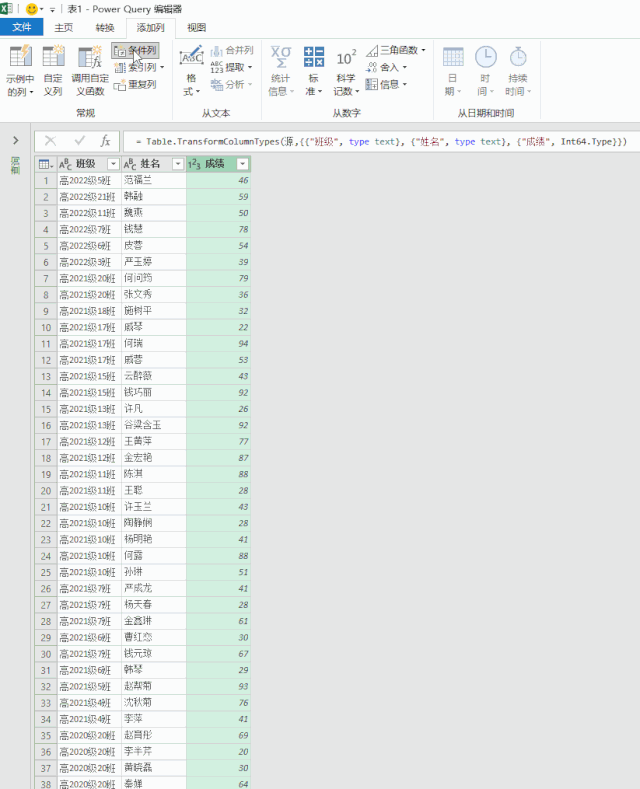The height and width of the screenshot is (789, 640).
Task: Open filter dropdown for 班级 column
Action: pyautogui.click(x=113, y=164)
